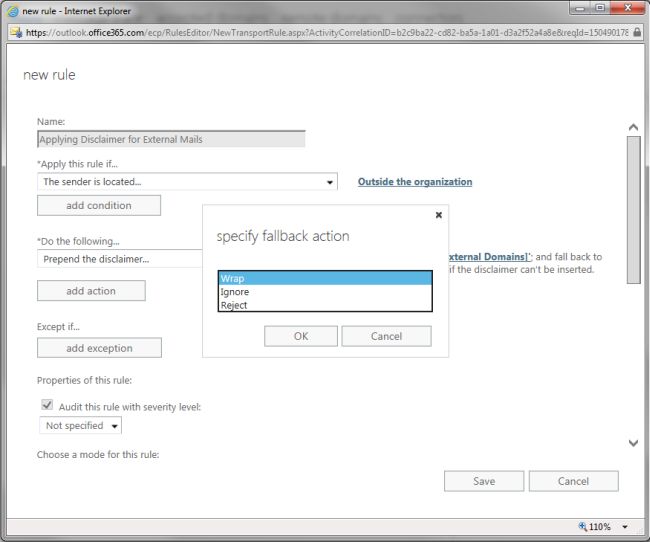Select Wrap in the fallback action list
Image resolution: width=650 pixels, height=542 pixels.
tap(325, 278)
